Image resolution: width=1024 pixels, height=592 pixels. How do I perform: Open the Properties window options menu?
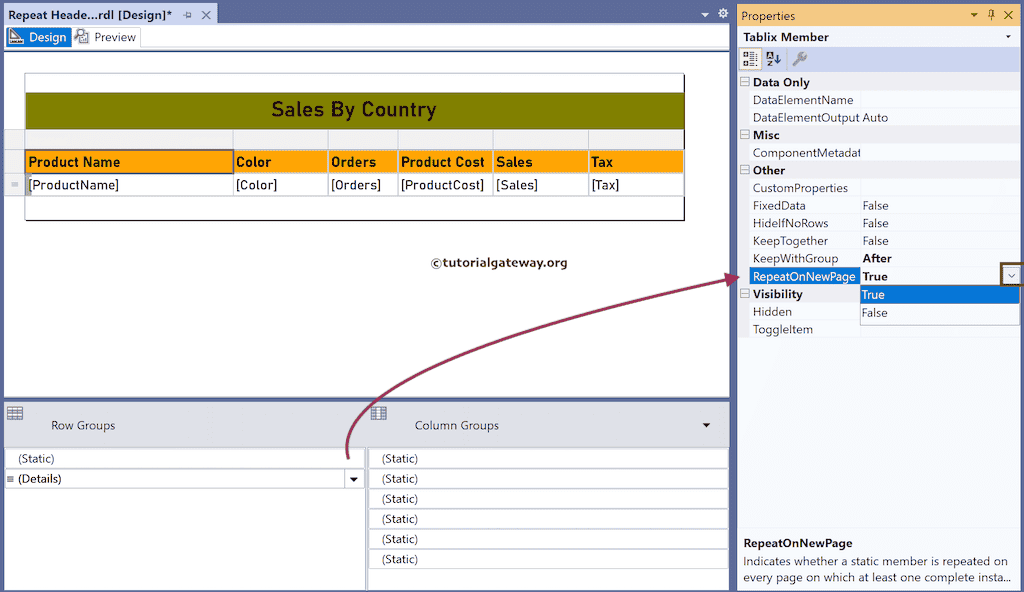click(972, 15)
